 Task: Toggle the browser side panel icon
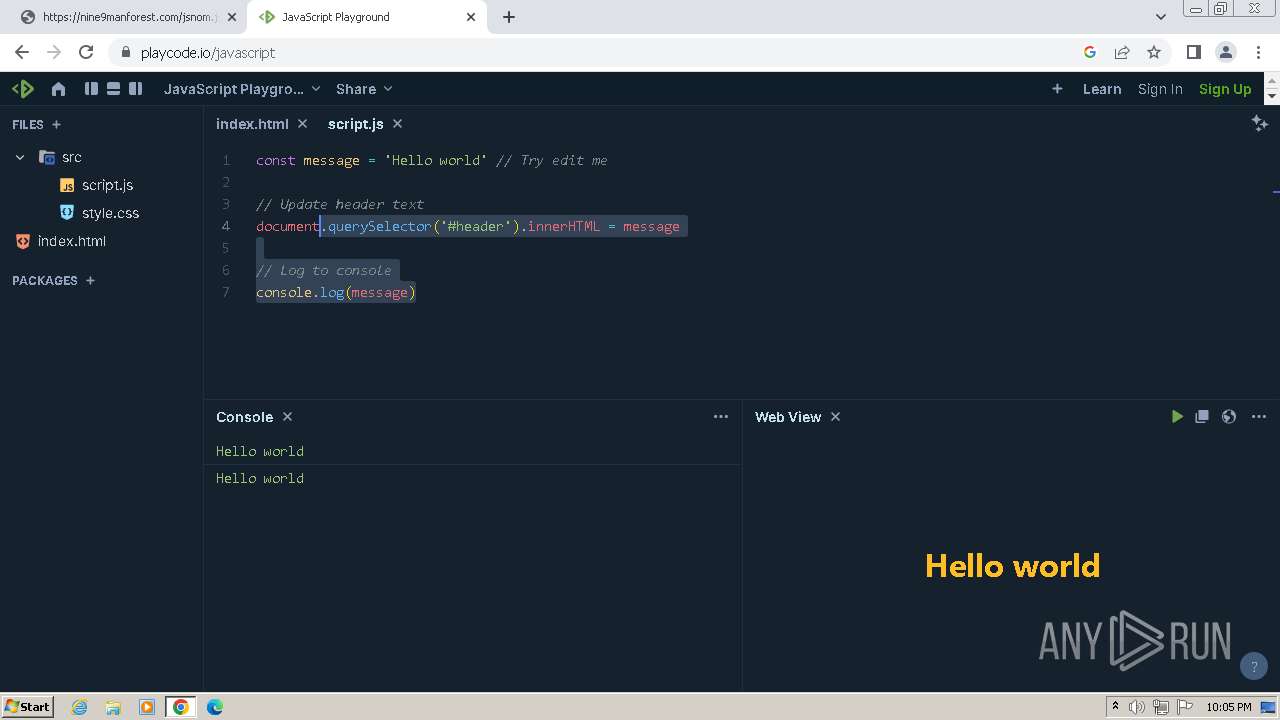point(1193,52)
